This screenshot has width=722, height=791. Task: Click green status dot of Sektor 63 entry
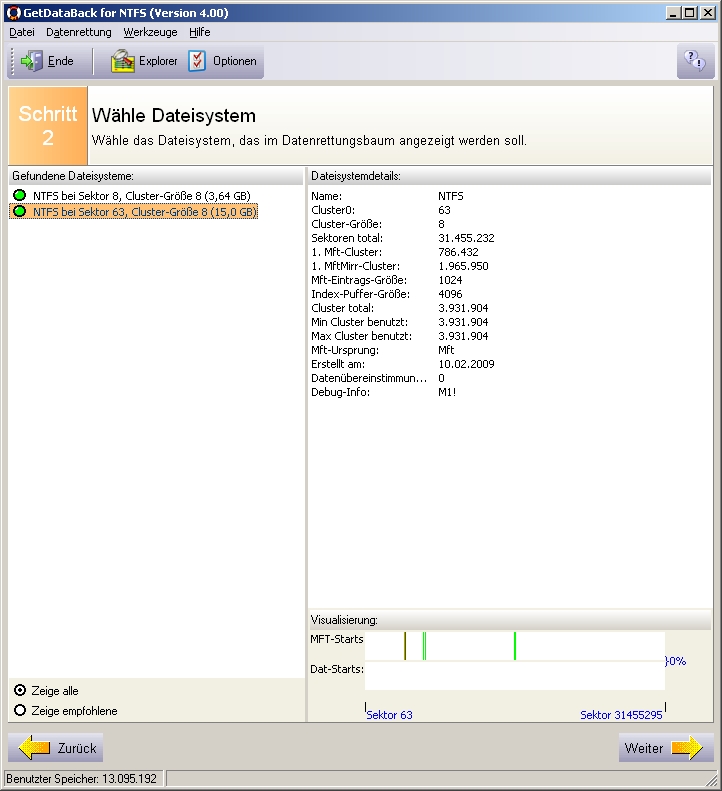click(20, 211)
